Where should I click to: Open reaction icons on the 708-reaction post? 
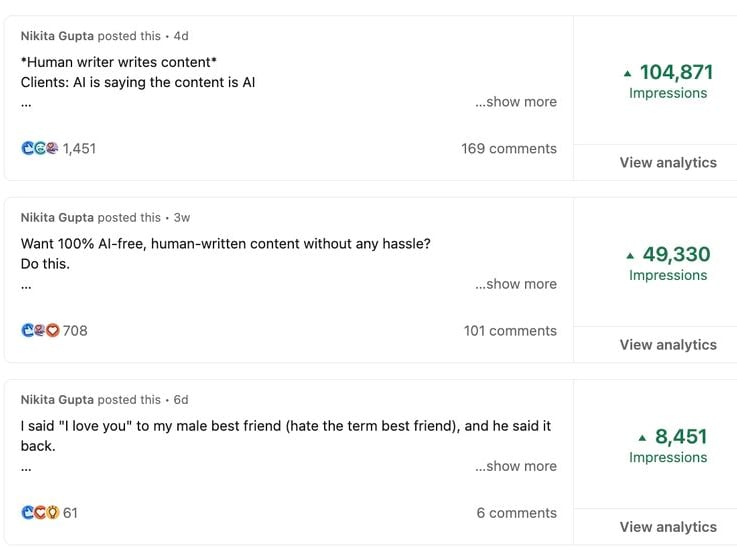point(40,331)
